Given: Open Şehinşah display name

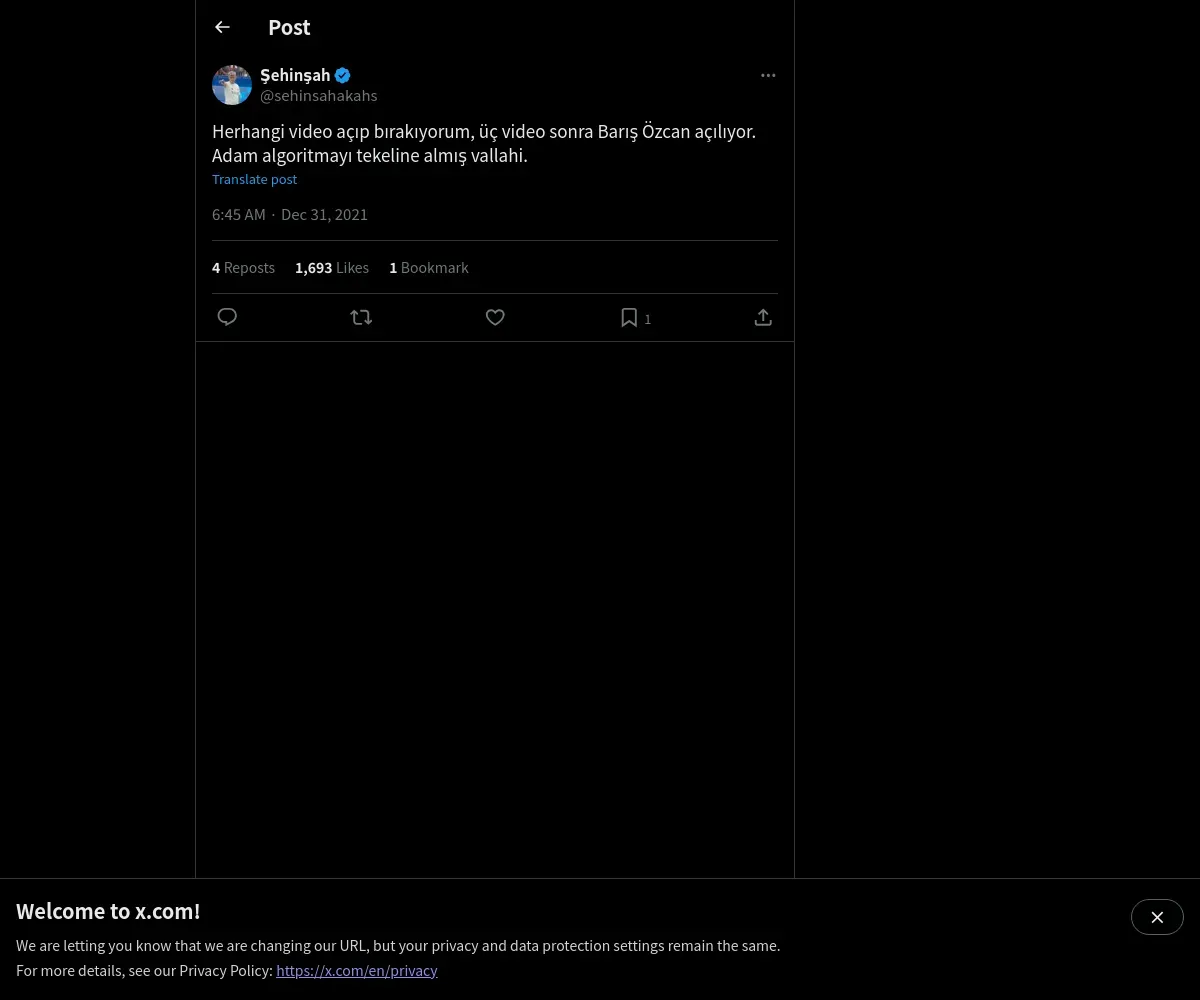Looking at the screenshot, I should [295, 75].
